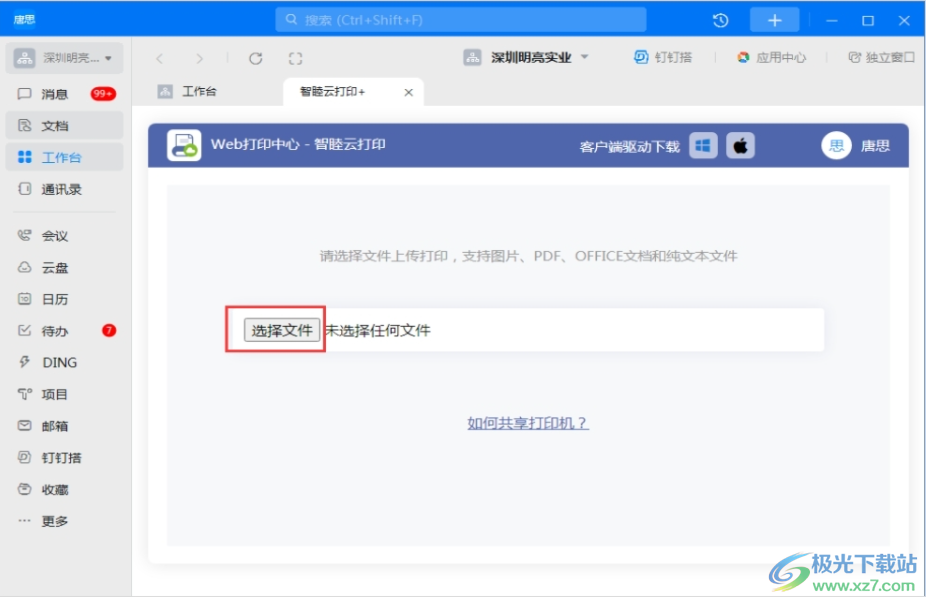Open the 文档 documents section

coord(64,125)
